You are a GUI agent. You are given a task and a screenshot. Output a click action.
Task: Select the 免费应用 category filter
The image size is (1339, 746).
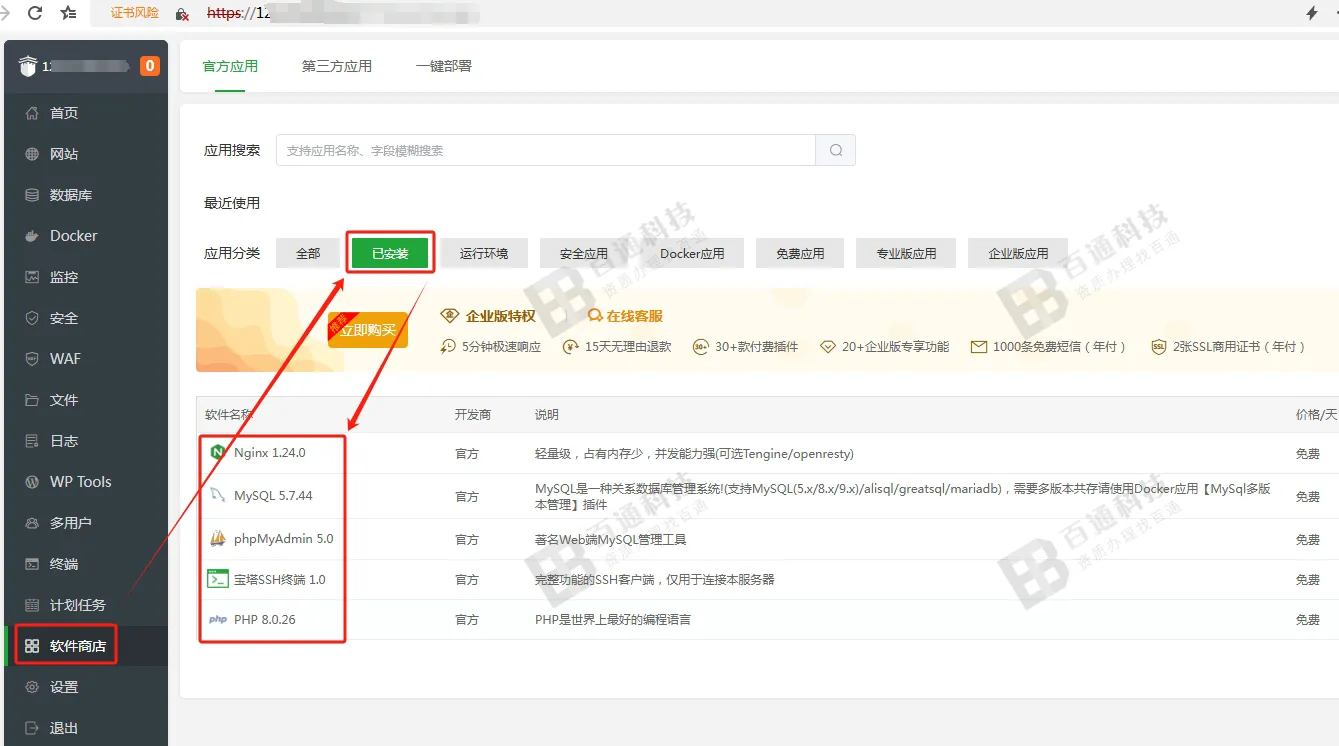[800, 253]
